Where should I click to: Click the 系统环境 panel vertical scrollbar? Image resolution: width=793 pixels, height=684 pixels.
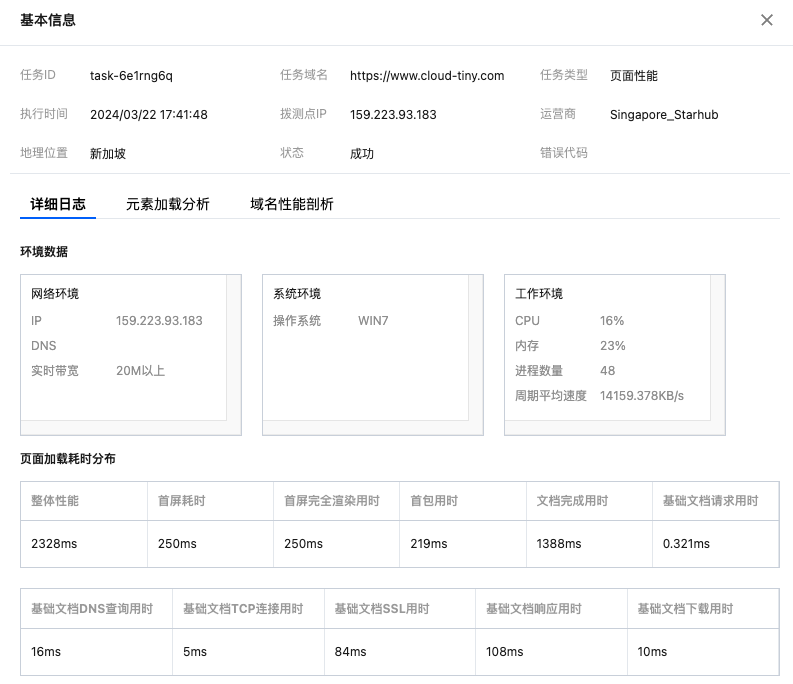tap(476, 348)
